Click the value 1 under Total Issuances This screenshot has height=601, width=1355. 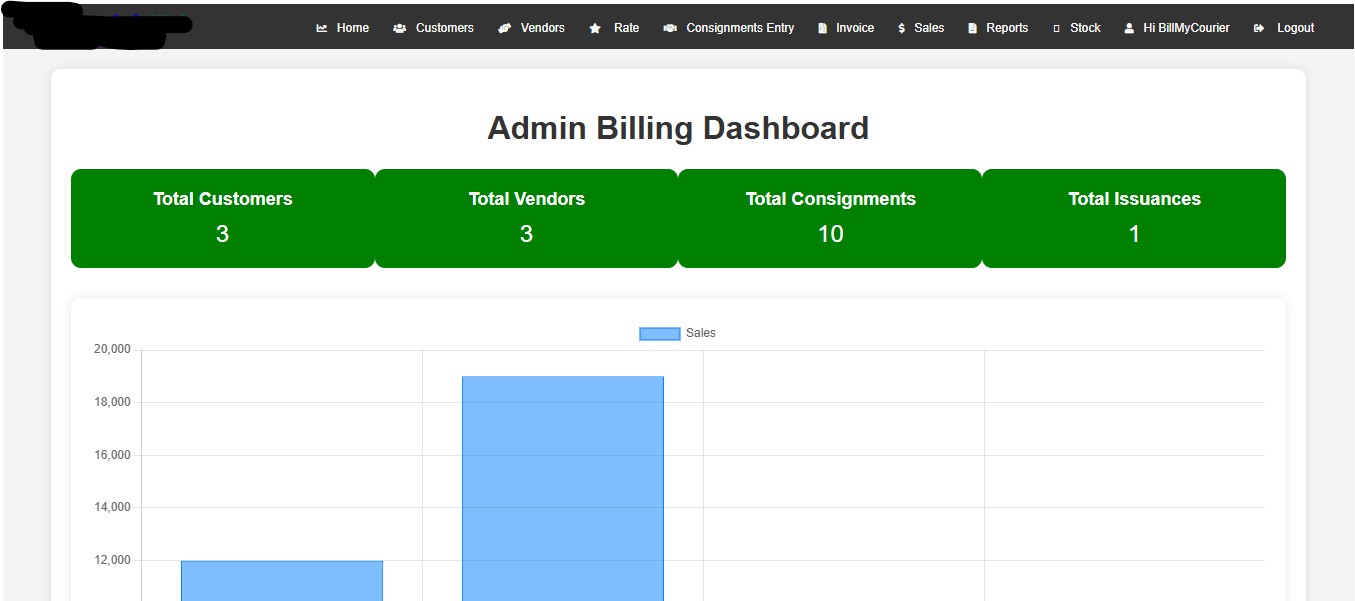pos(1134,234)
